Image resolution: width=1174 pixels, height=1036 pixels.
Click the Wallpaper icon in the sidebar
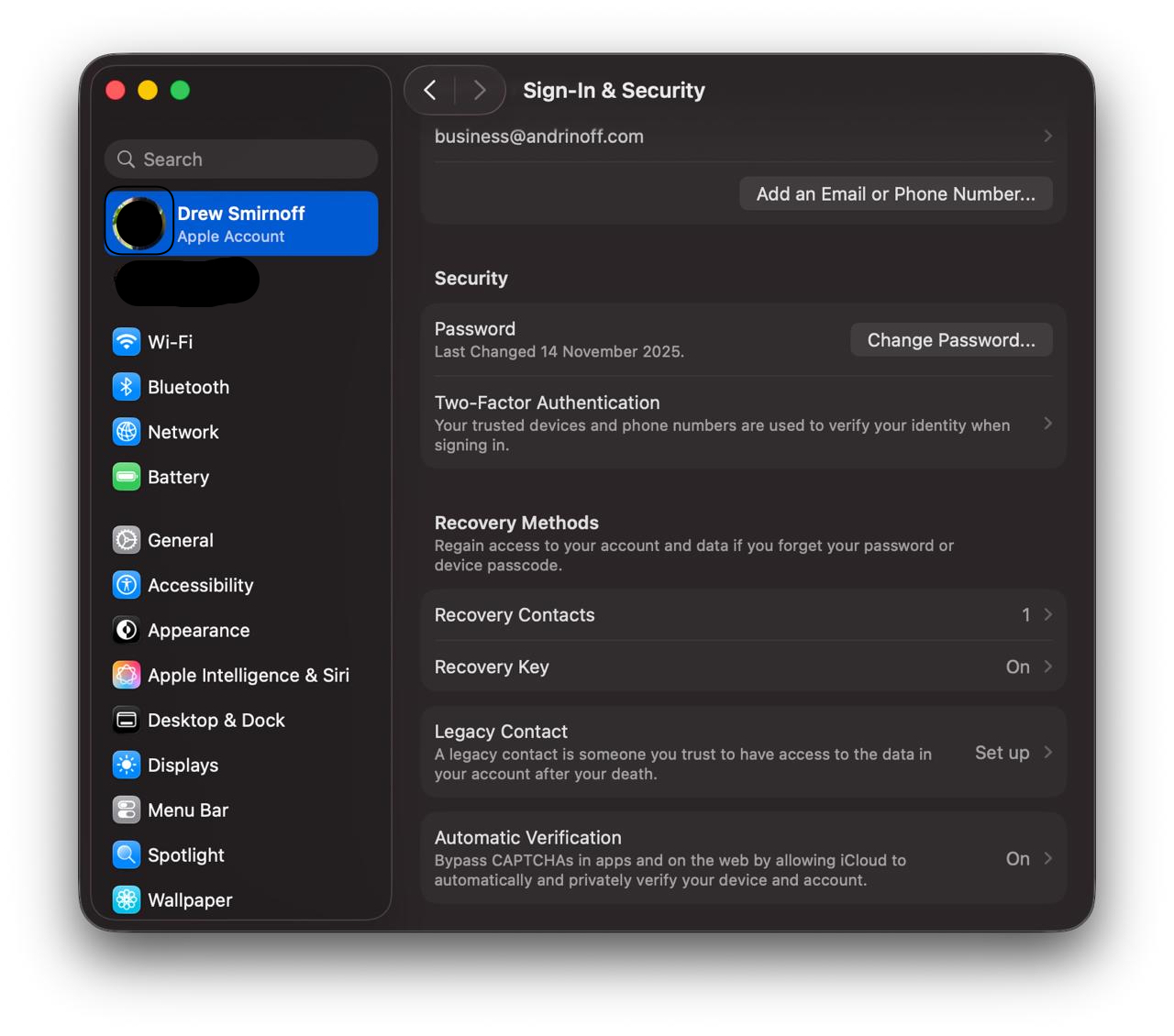(126, 899)
